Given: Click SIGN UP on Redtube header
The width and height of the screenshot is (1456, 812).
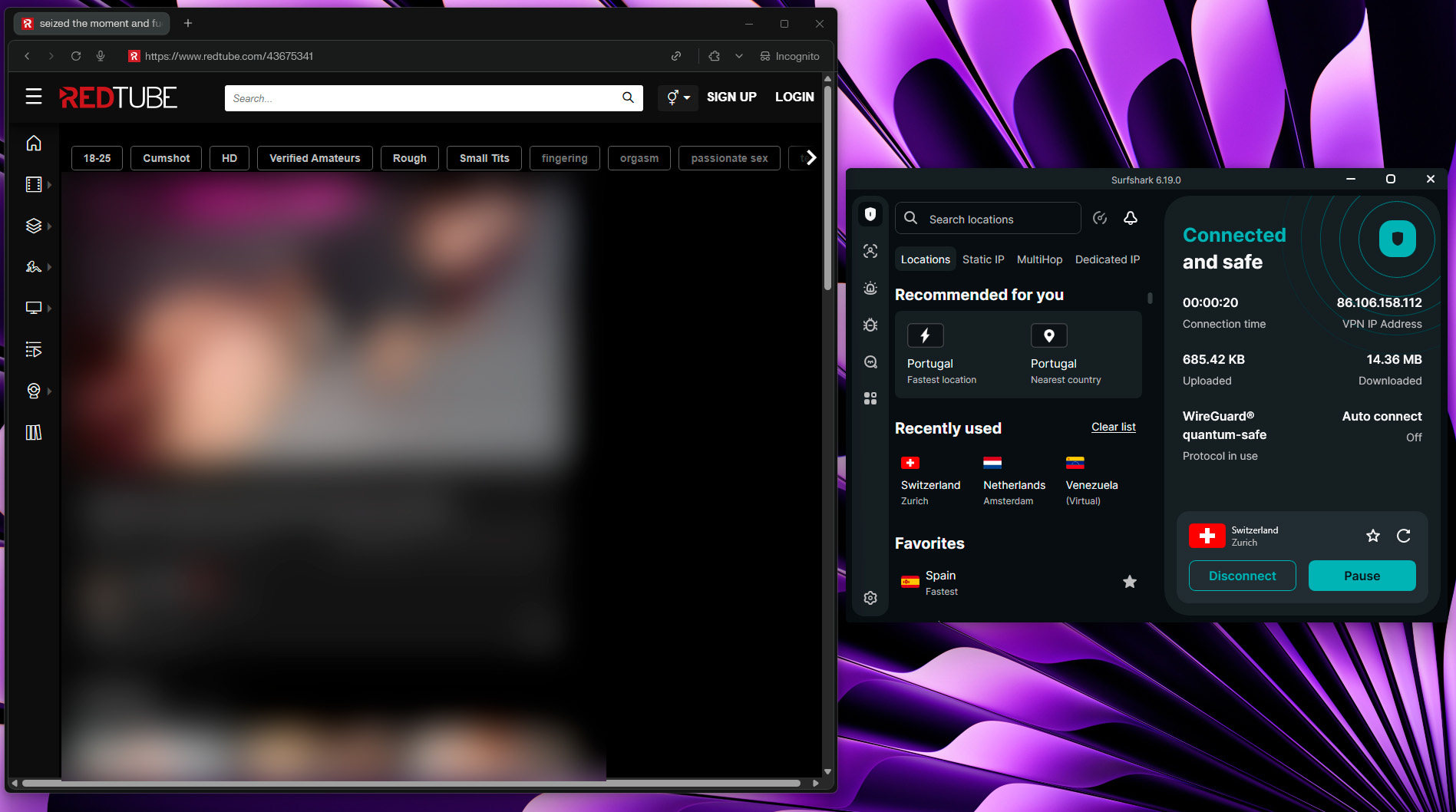Looking at the screenshot, I should (x=731, y=97).
